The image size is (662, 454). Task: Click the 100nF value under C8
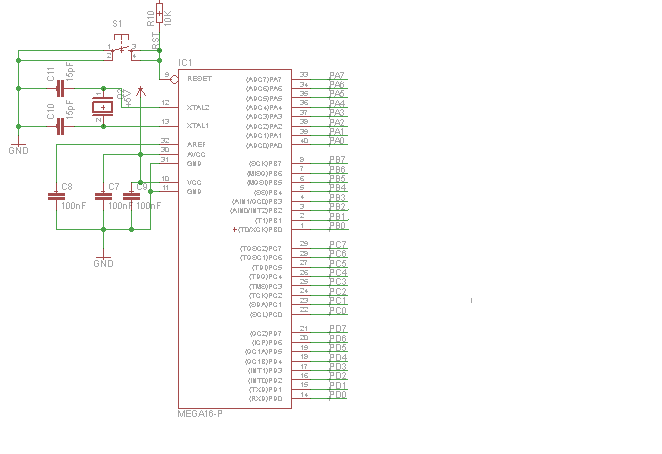(73, 206)
